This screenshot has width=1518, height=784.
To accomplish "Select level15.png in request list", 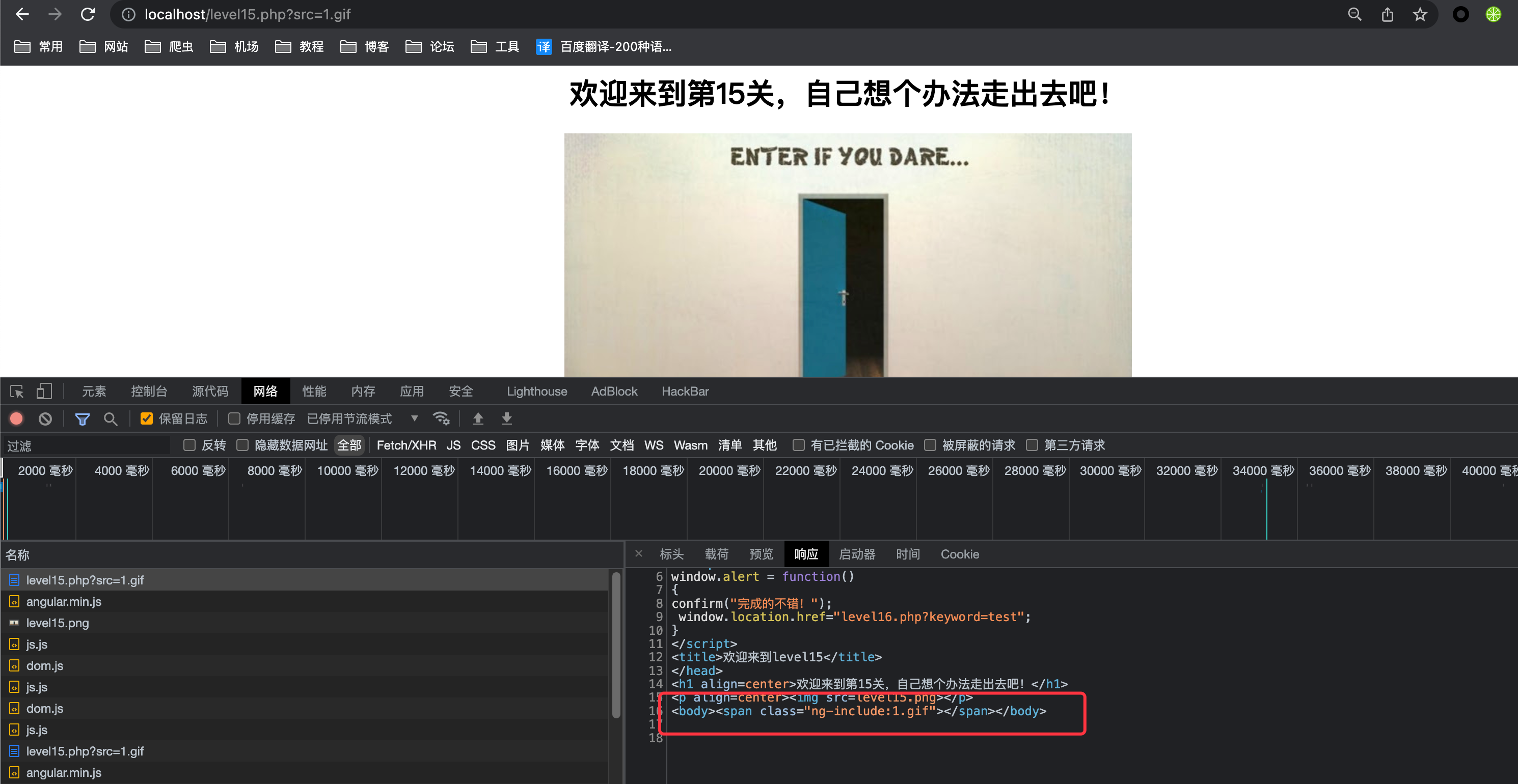I will (x=57, y=623).
